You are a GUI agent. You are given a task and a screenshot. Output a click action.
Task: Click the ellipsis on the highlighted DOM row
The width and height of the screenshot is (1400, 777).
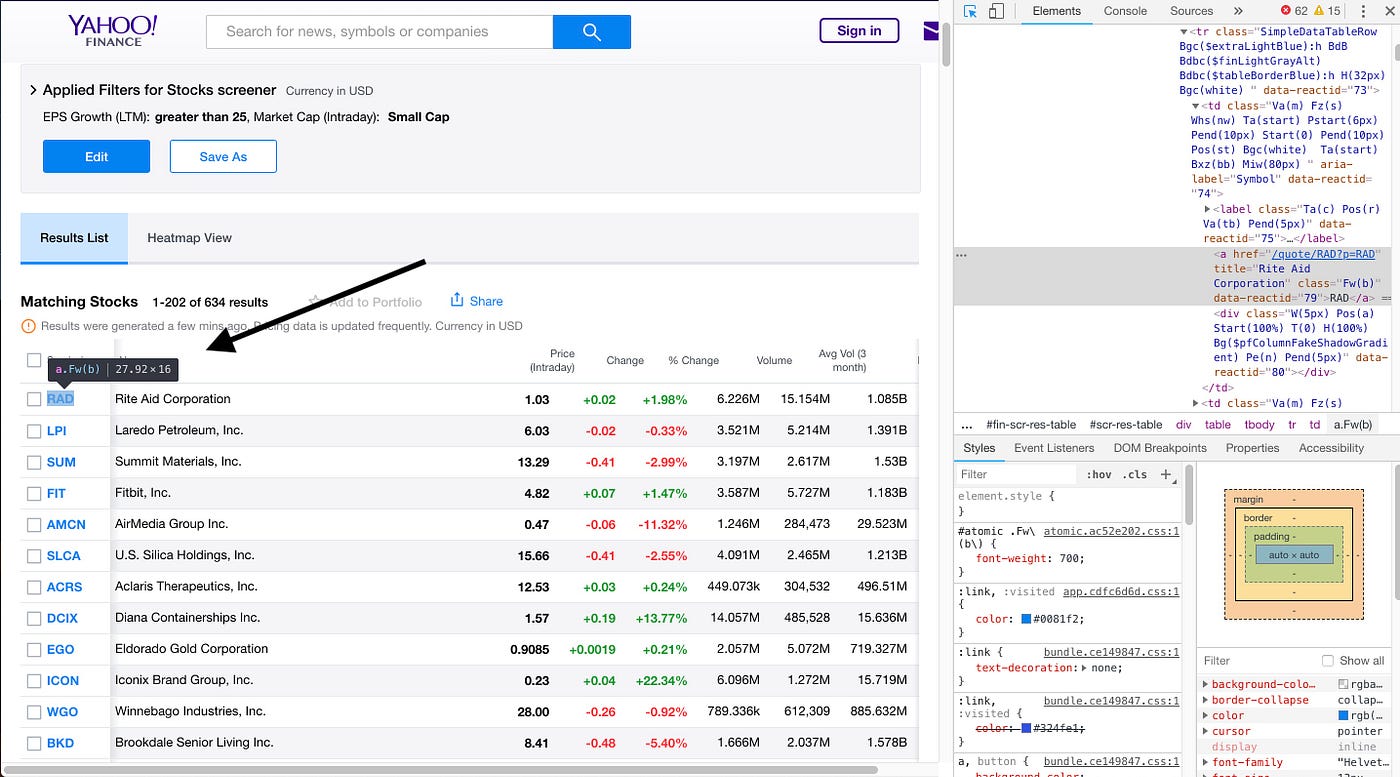tap(962, 256)
